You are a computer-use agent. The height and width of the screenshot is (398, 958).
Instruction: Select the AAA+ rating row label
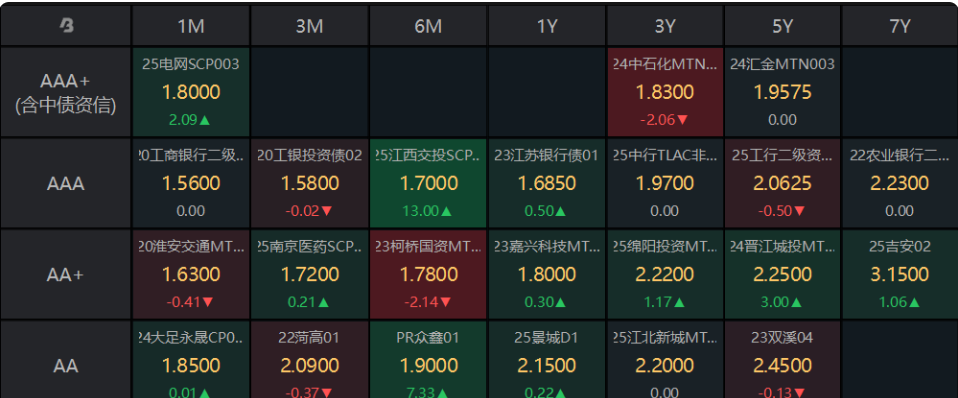(66, 92)
